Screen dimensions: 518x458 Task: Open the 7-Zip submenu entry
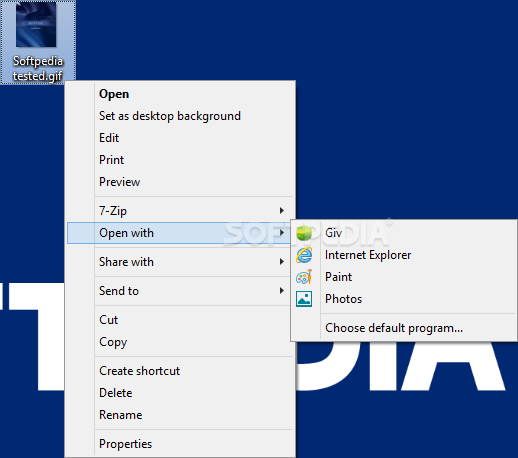coord(180,211)
